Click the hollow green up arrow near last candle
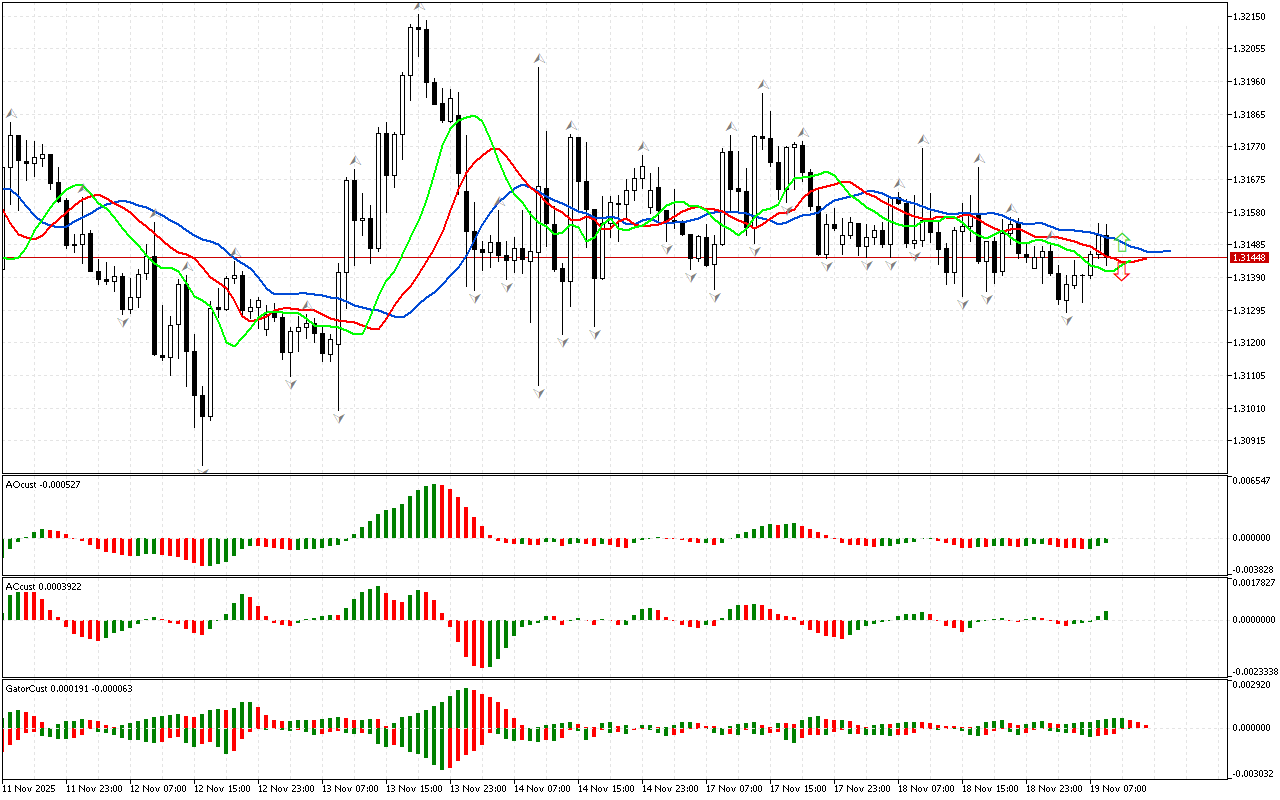This screenshot has height=800, width=1280. (x=1122, y=241)
